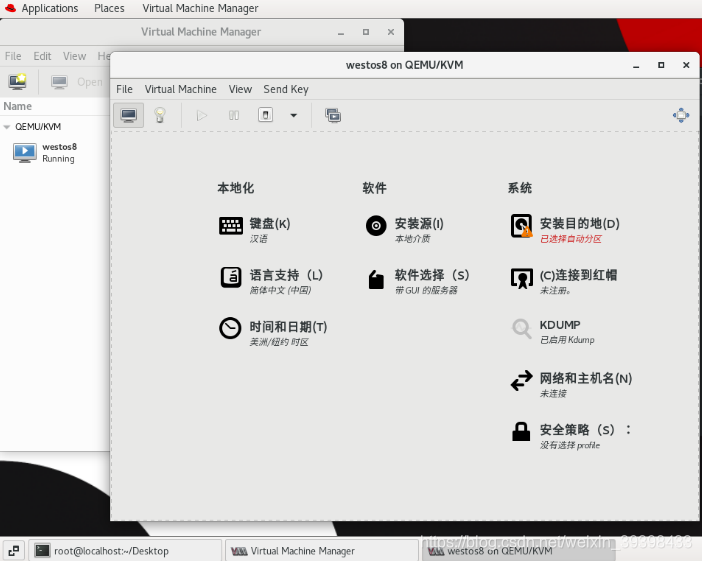Click (C)连接到红帽 label
The width and height of the screenshot is (702, 561).
click(x=578, y=275)
